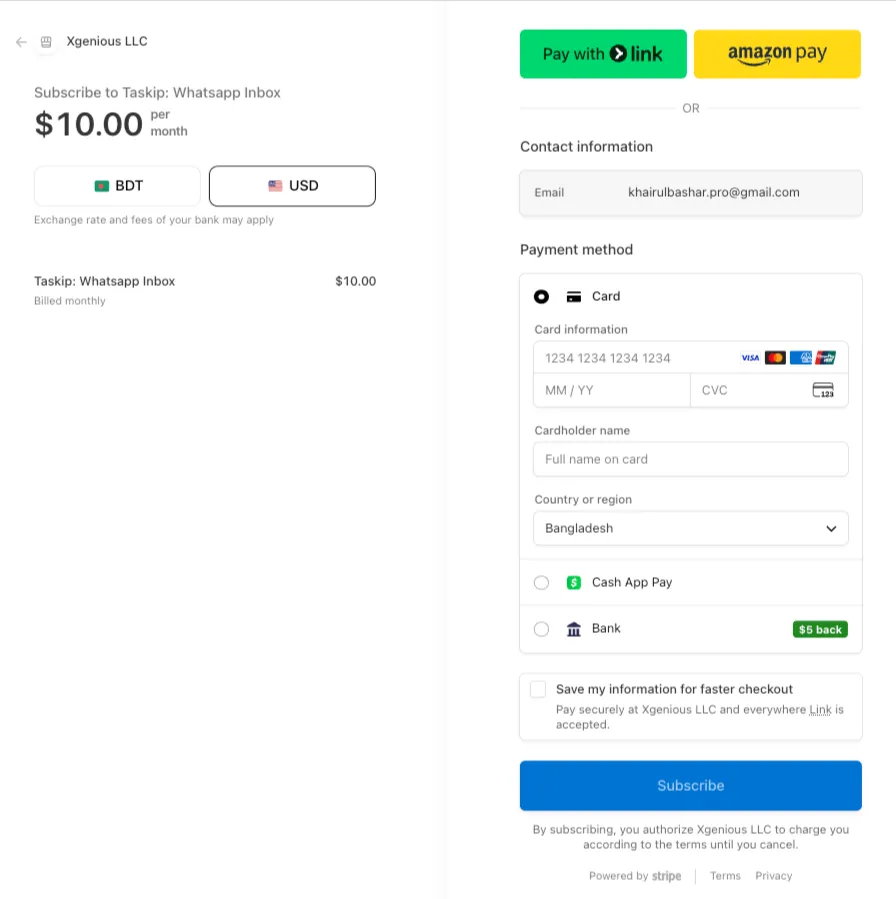
Task: Open the Country or region dropdown
Action: (x=691, y=528)
